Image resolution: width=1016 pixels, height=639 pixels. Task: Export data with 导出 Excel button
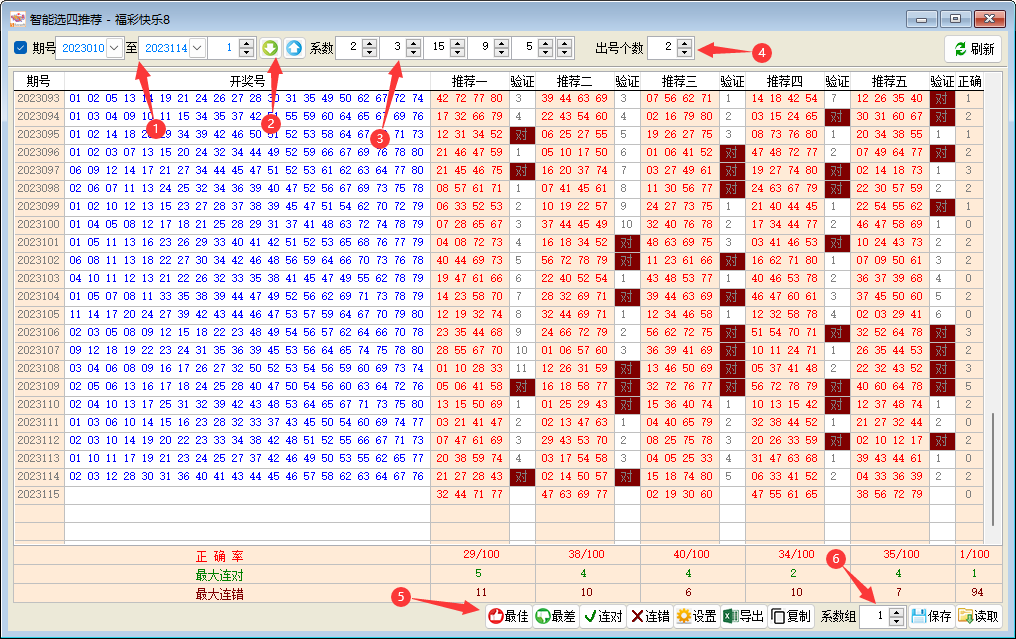pos(743,617)
